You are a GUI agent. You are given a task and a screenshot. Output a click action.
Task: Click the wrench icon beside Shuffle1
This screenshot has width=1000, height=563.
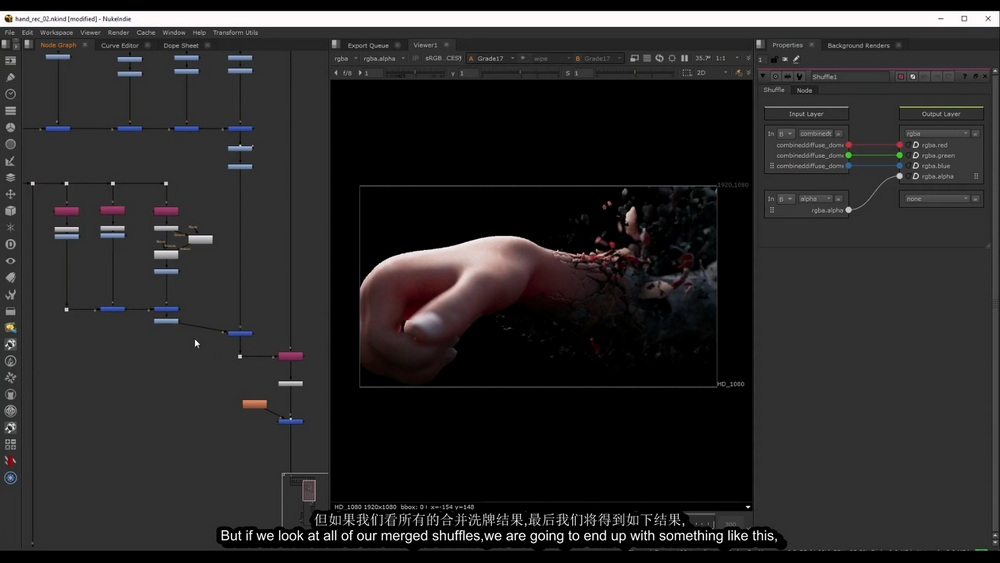799,77
